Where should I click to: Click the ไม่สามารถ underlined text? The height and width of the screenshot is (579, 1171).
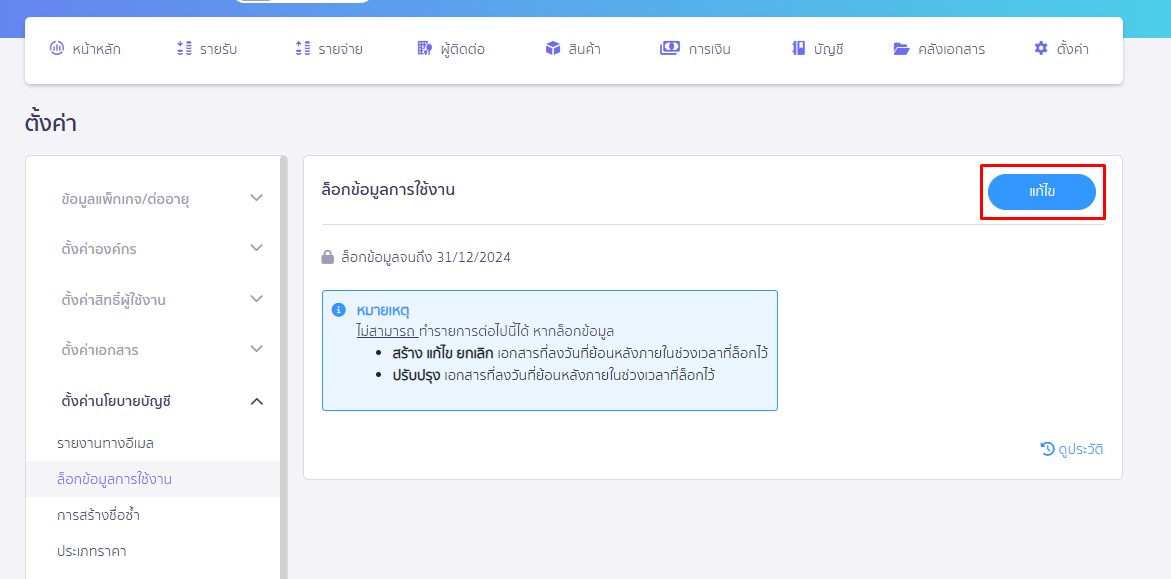(386, 330)
